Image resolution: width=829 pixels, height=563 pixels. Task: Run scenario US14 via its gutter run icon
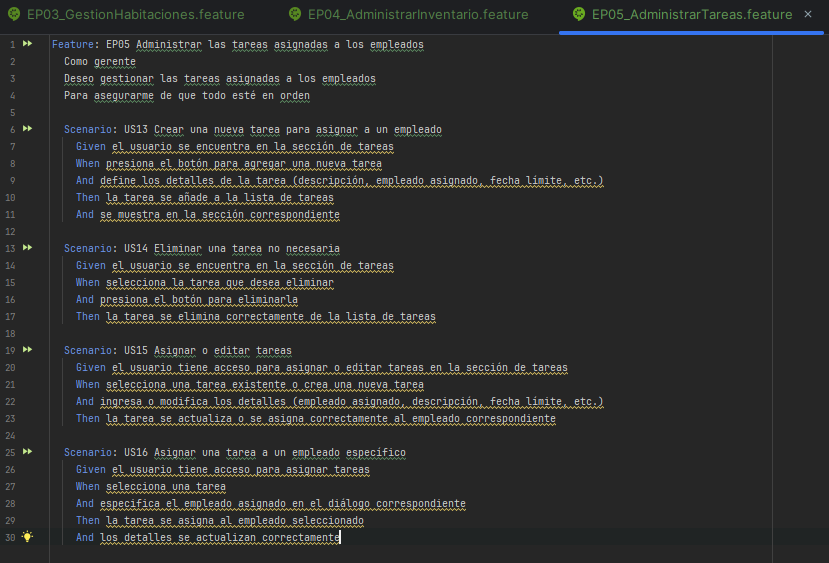coord(27,248)
